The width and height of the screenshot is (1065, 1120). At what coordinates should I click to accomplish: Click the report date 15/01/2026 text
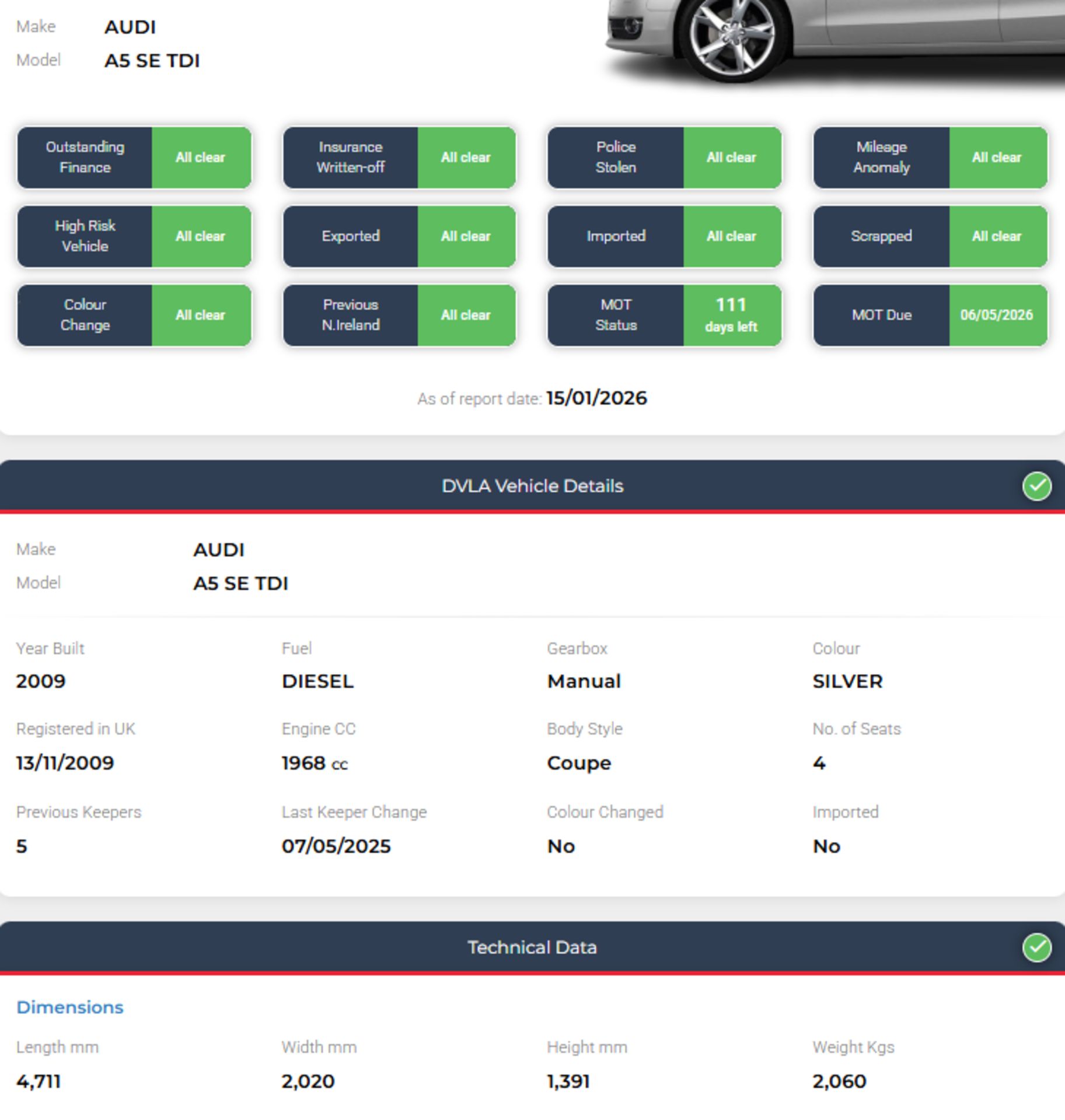596,398
